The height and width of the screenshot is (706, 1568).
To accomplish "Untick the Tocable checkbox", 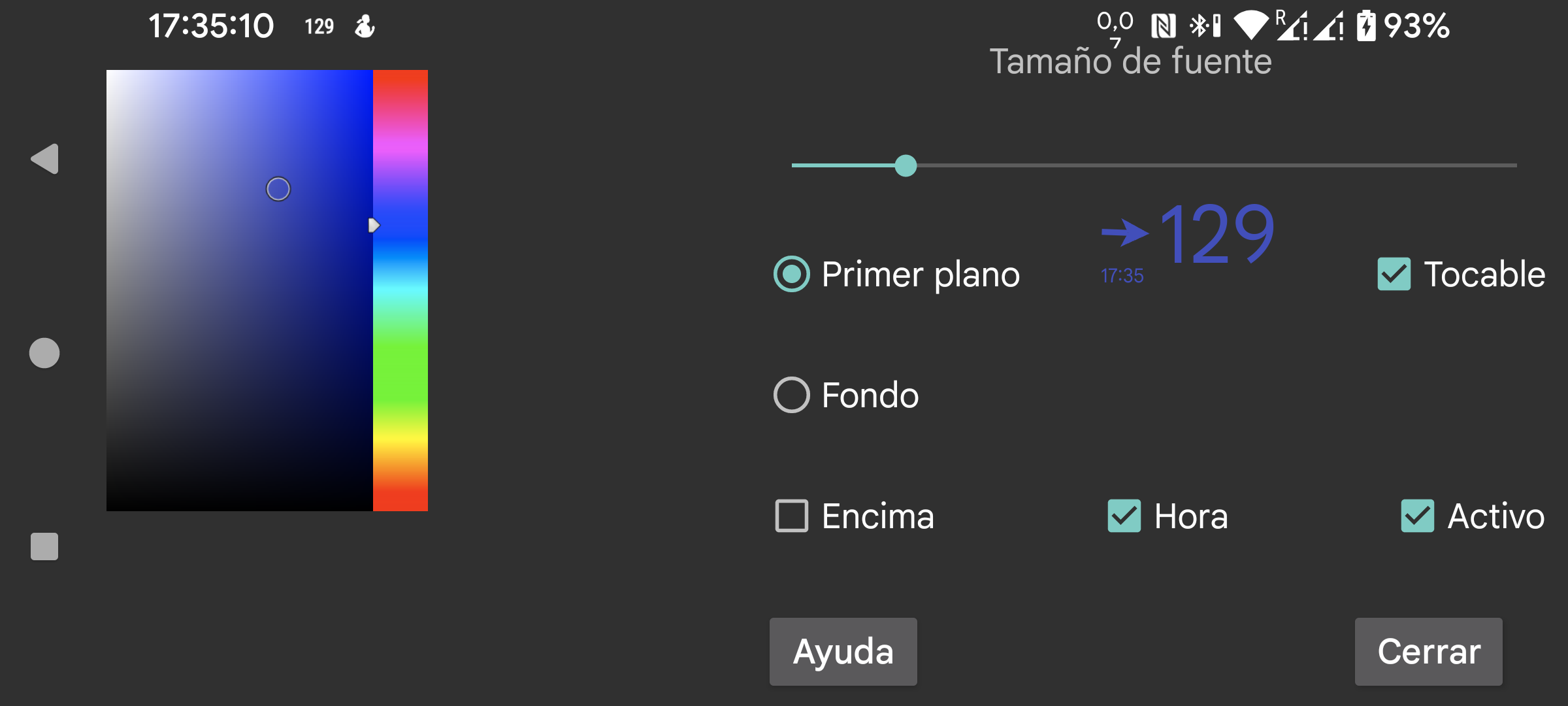I will pos(1394,274).
